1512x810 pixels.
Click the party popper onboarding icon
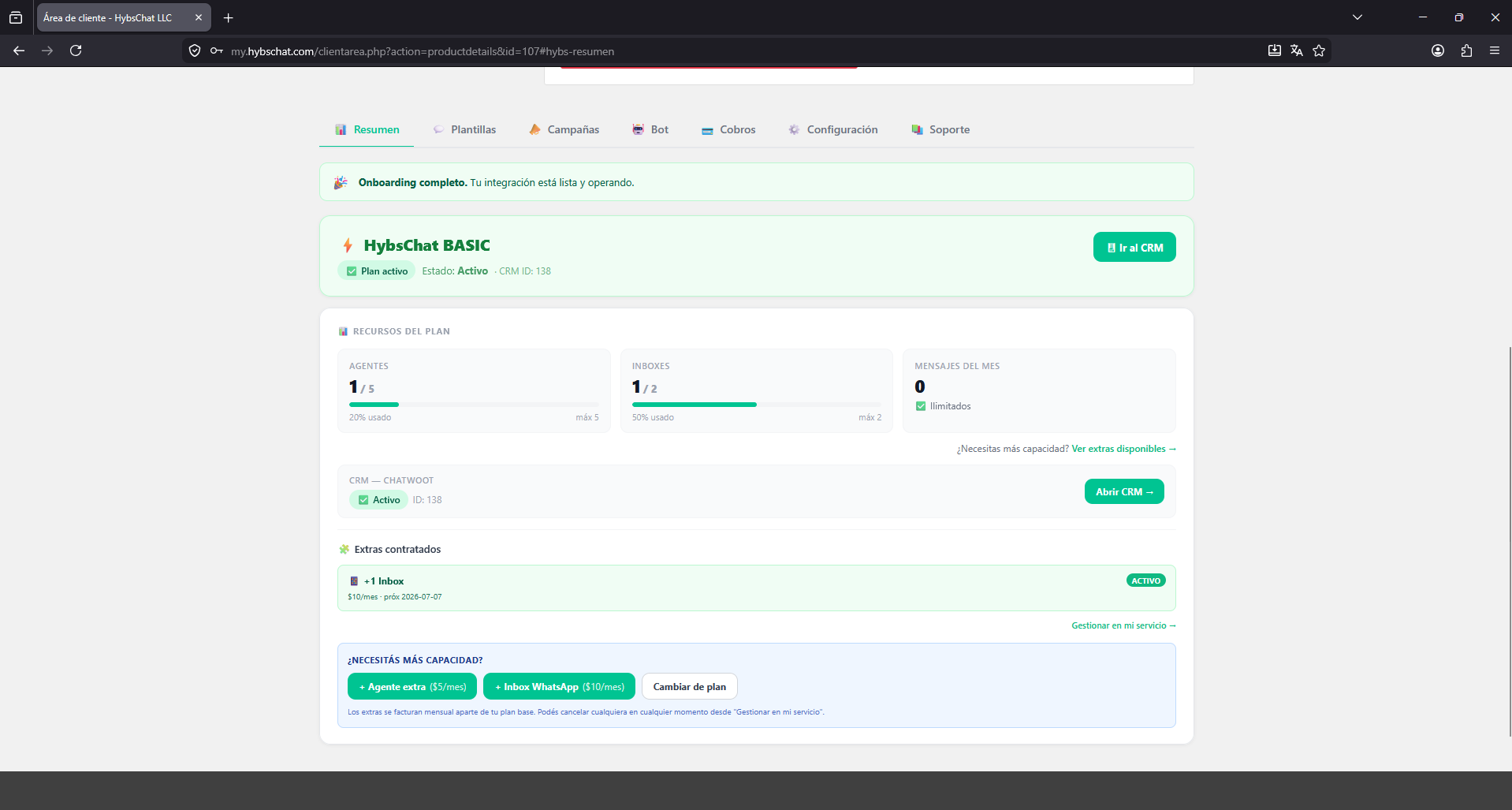tap(341, 182)
